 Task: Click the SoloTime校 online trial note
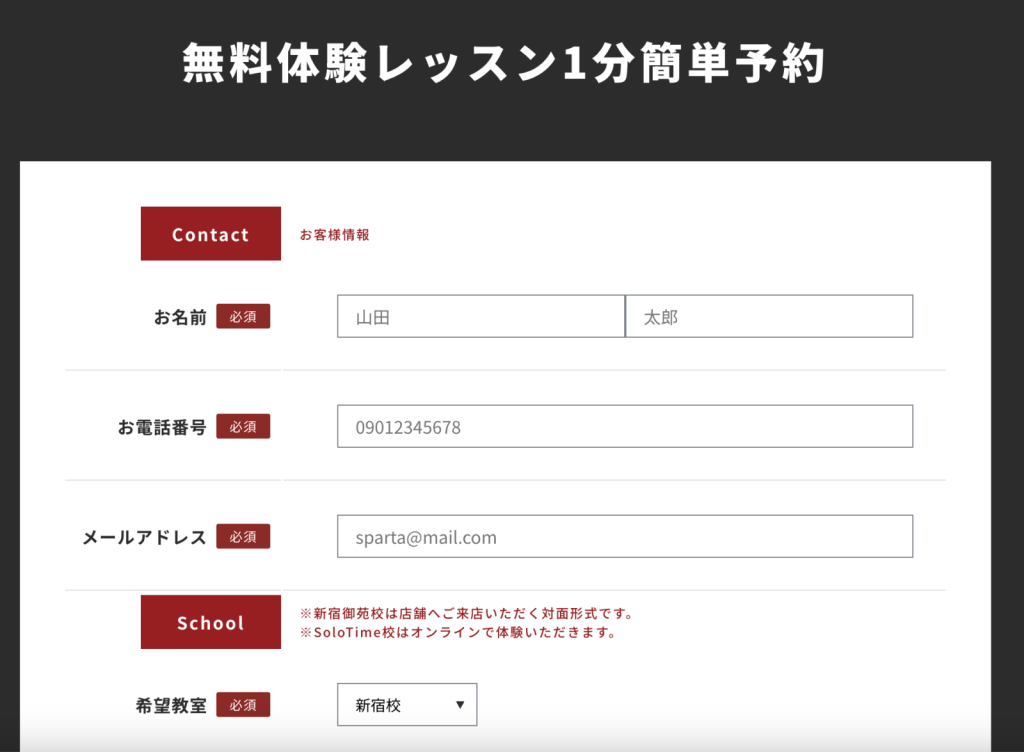pos(457,633)
